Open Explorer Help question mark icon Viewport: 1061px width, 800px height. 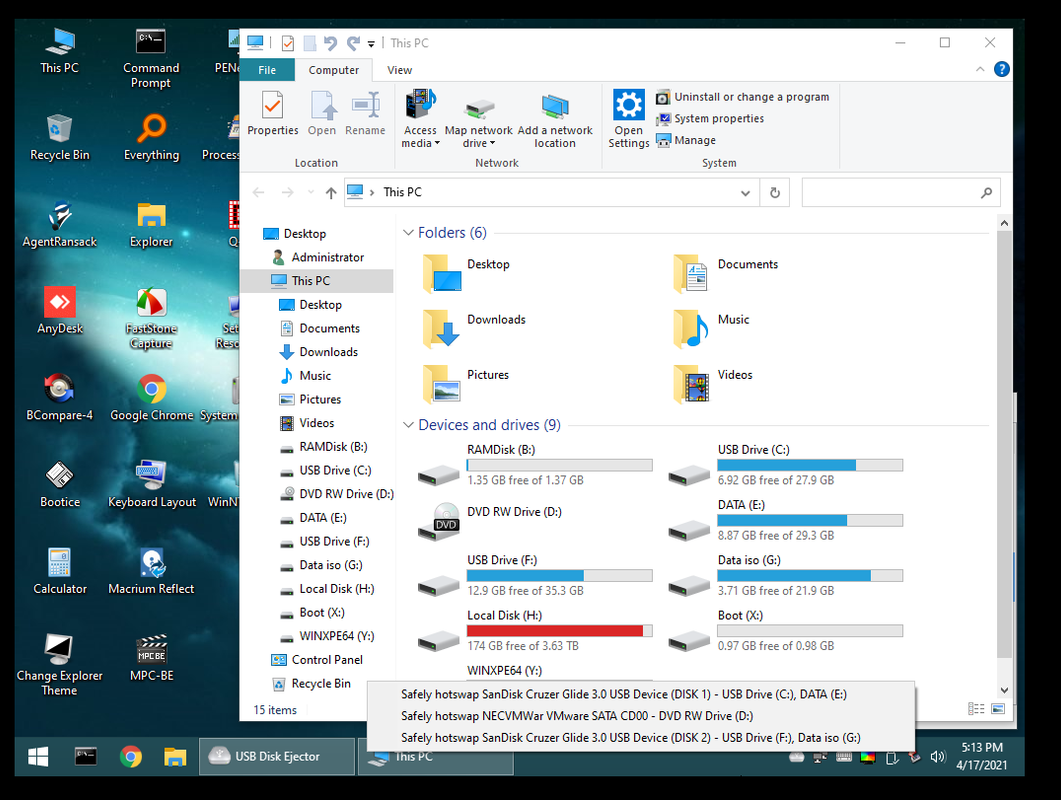[x=1001, y=69]
